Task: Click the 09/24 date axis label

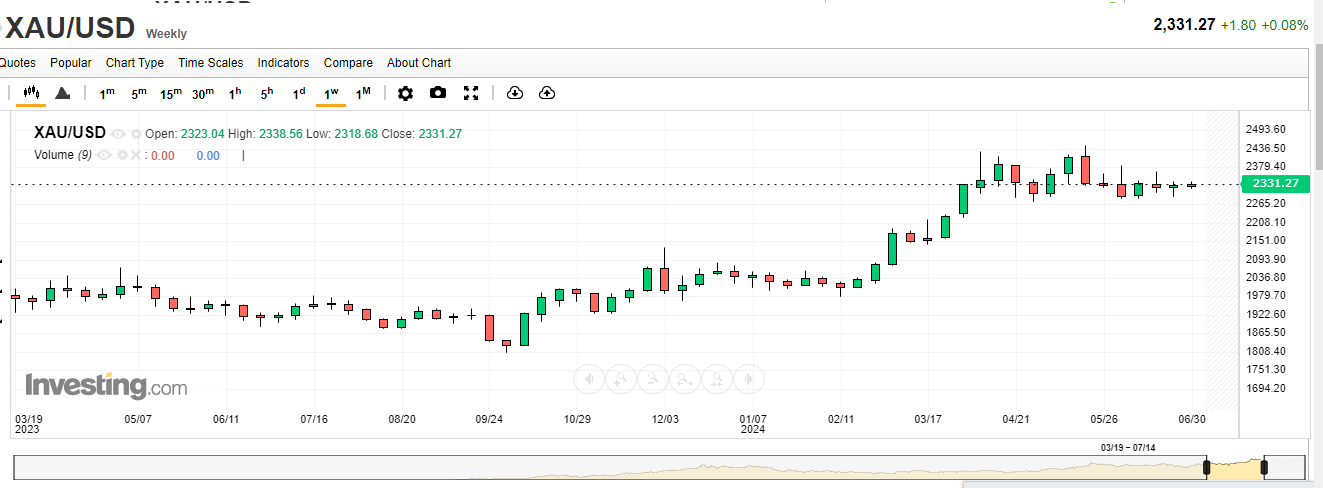Action: [x=489, y=419]
